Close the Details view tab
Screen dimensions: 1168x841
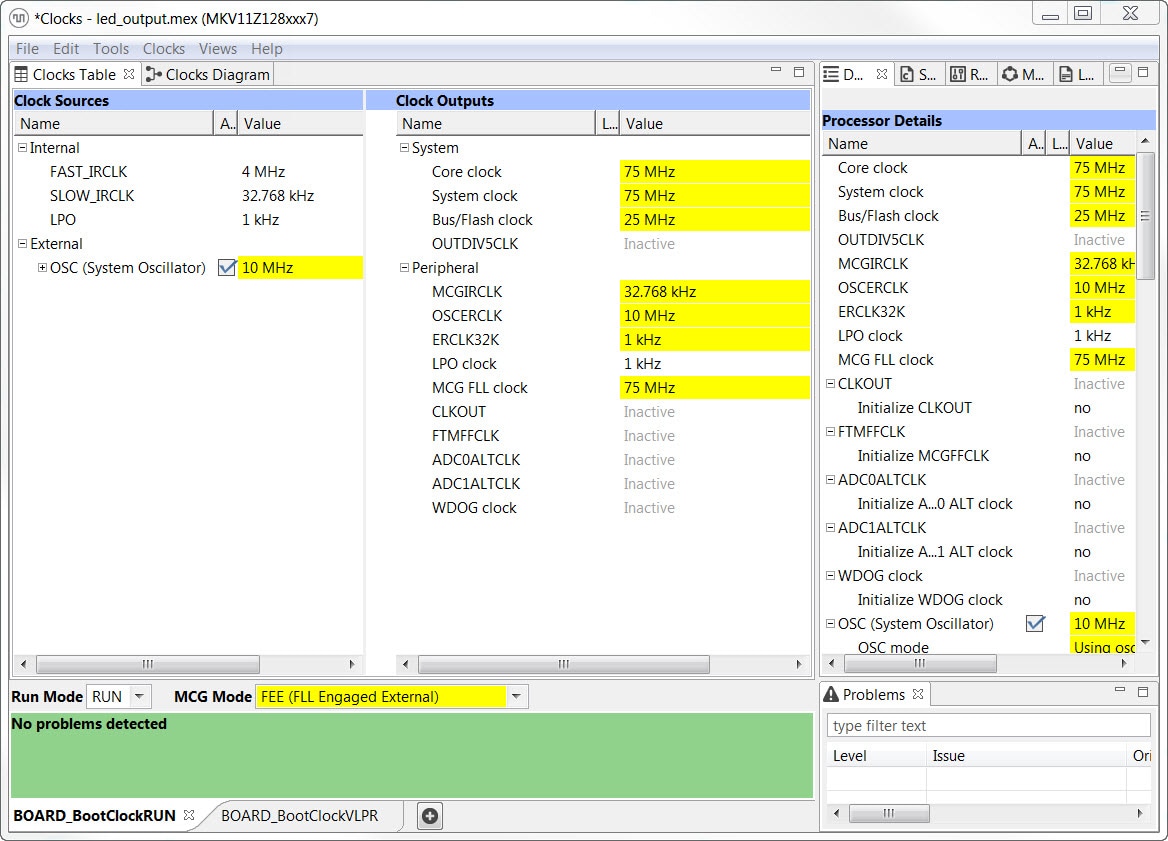(882, 74)
